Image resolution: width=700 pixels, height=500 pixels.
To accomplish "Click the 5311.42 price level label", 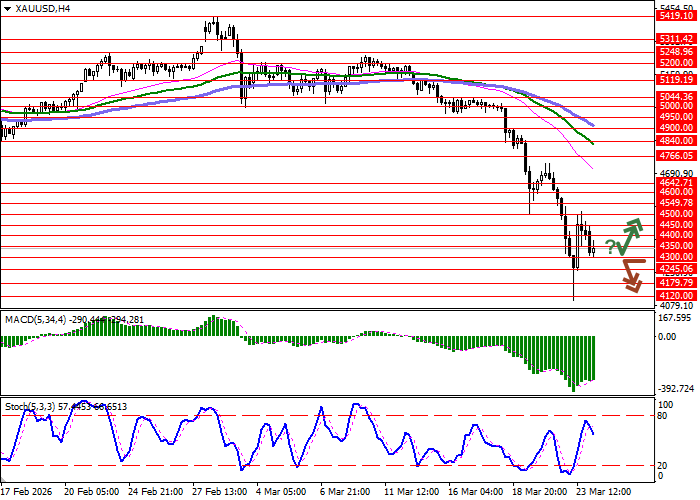I will pyautogui.click(x=672, y=39).
